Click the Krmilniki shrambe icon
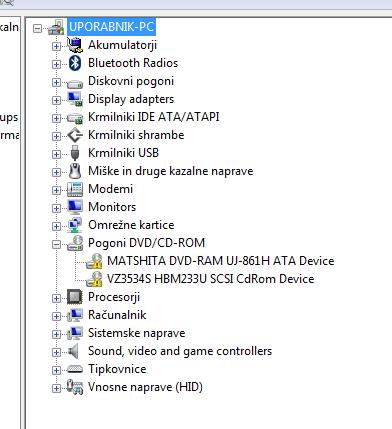The width and height of the screenshot is (392, 429). [75, 135]
